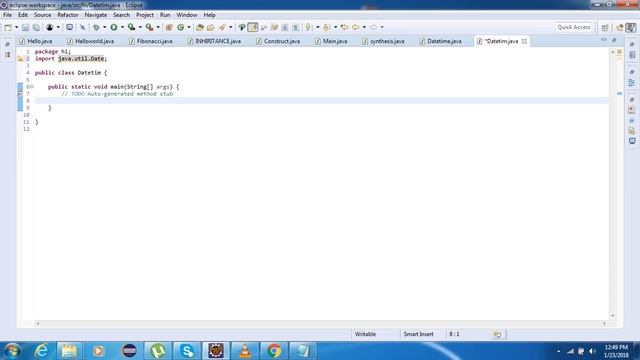Open the File menu
The height and width of the screenshot is (360, 640).
point(7,15)
